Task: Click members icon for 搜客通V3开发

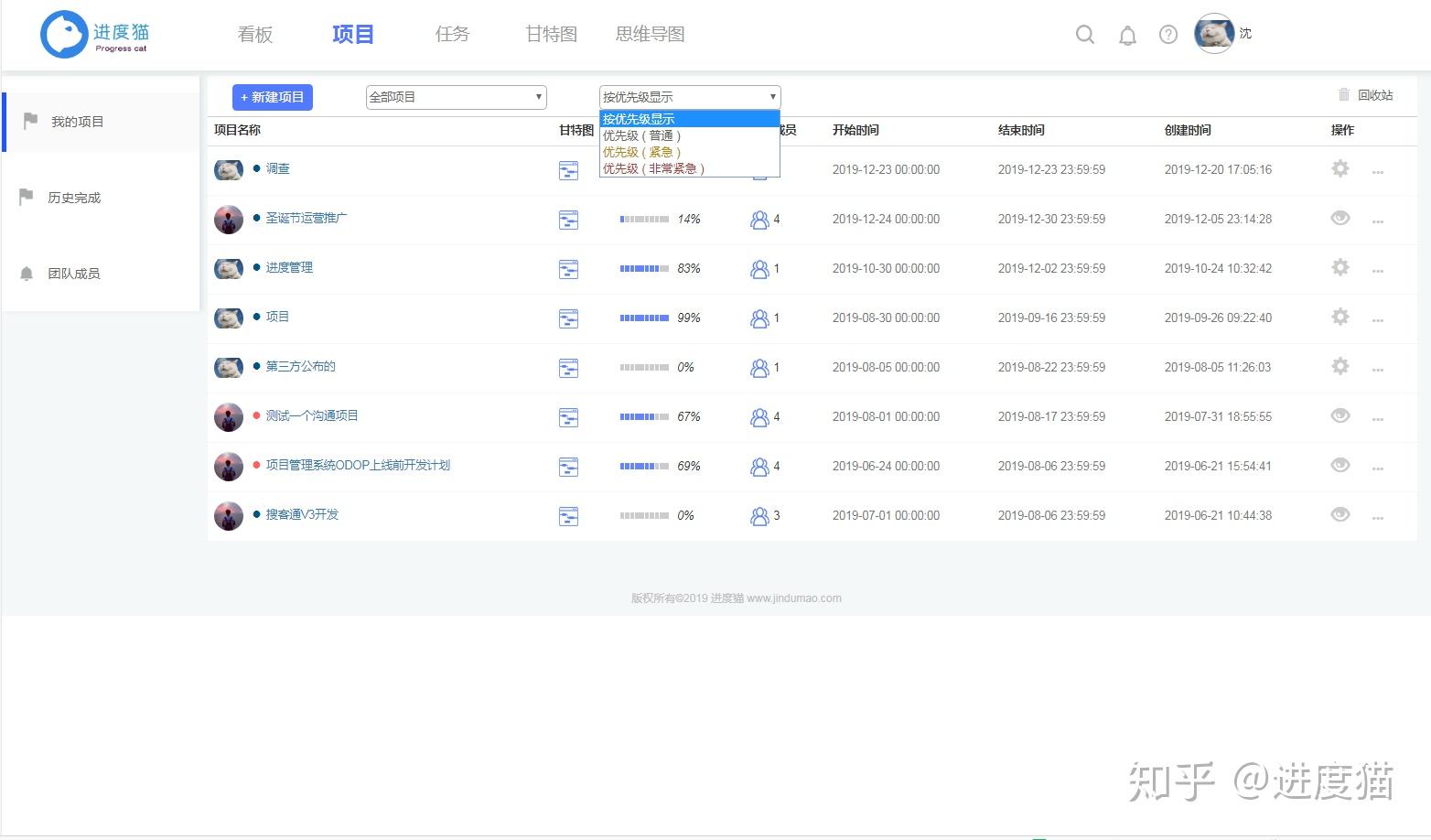Action: coord(759,516)
